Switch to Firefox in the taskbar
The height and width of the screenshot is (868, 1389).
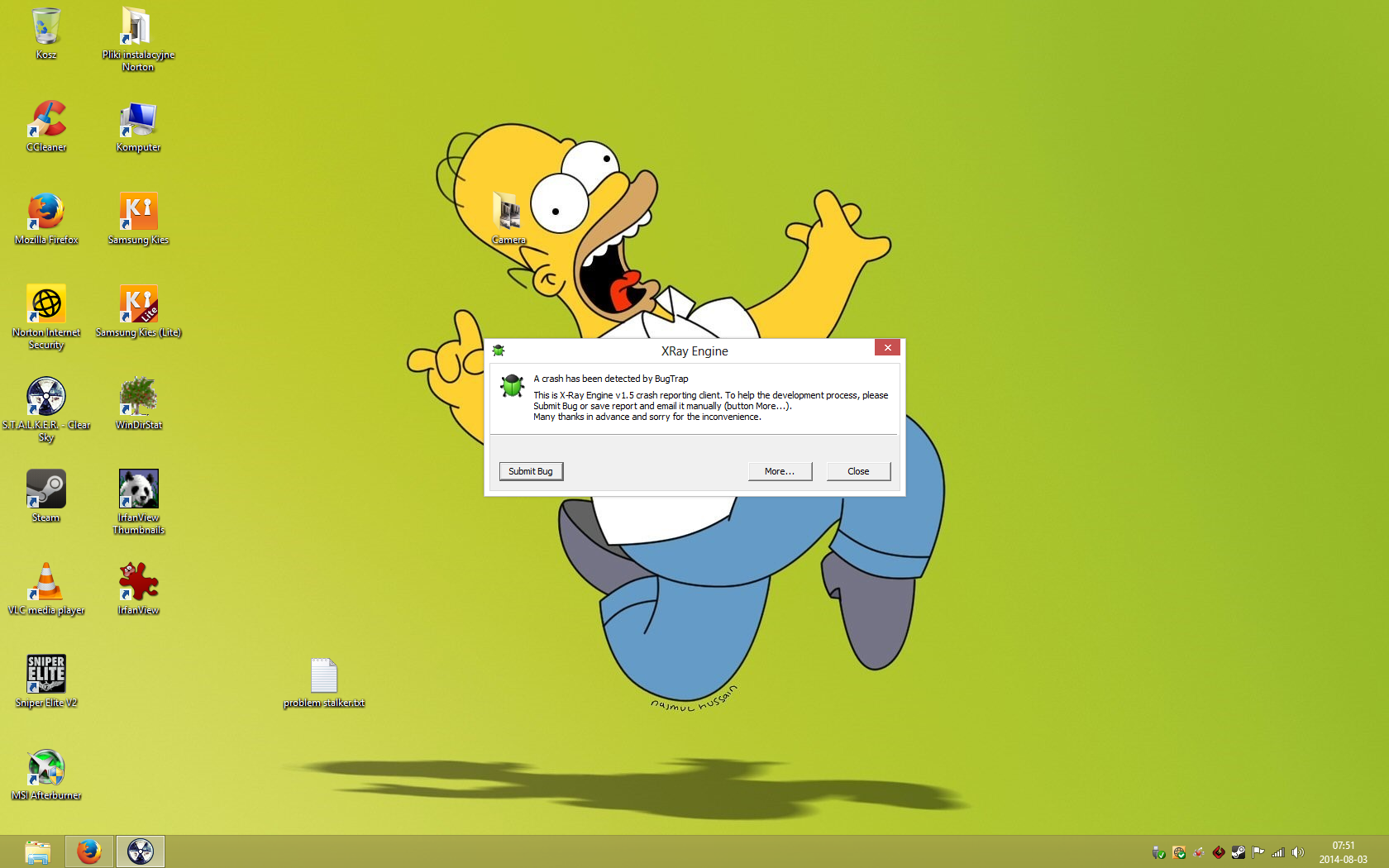click(88, 851)
